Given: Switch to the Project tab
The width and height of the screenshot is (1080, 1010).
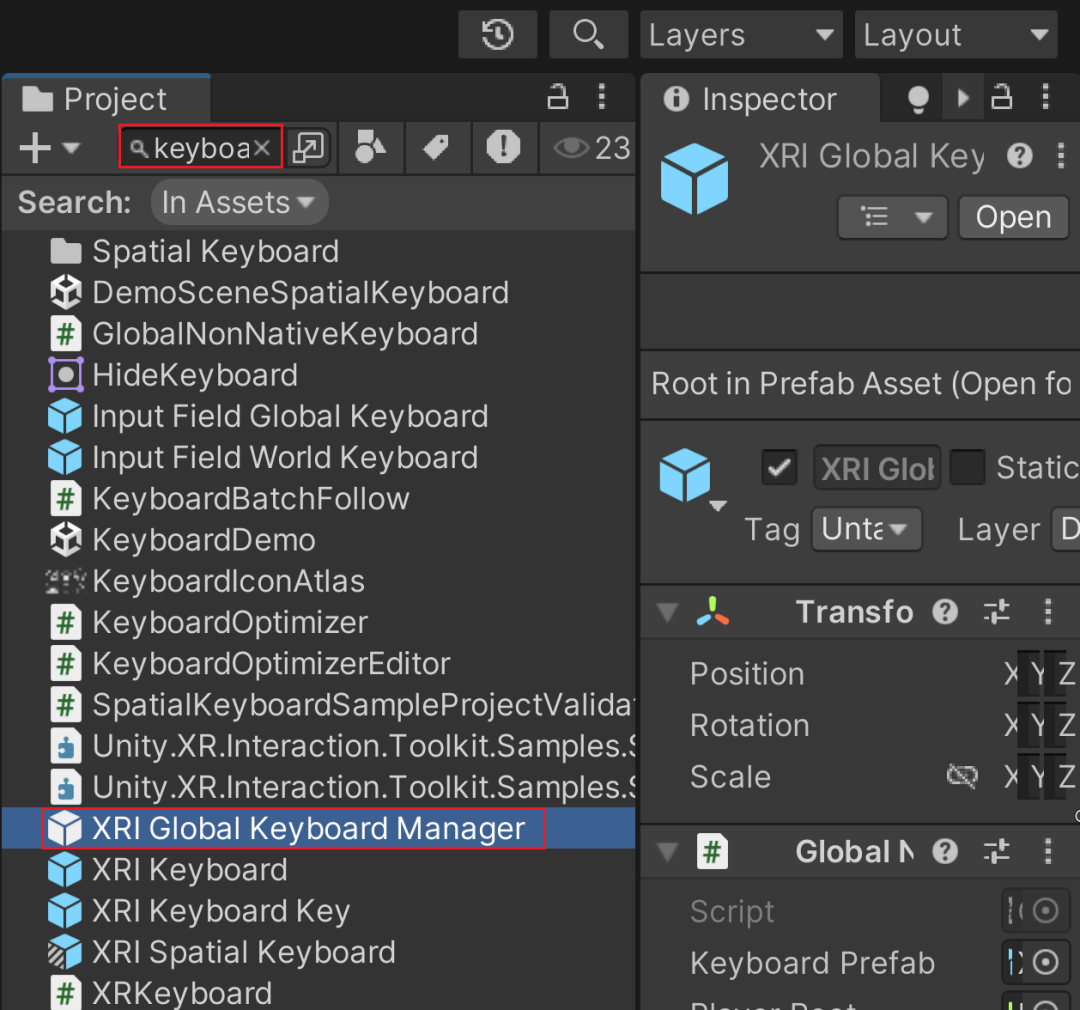Looking at the screenshot, I should 107,99.
